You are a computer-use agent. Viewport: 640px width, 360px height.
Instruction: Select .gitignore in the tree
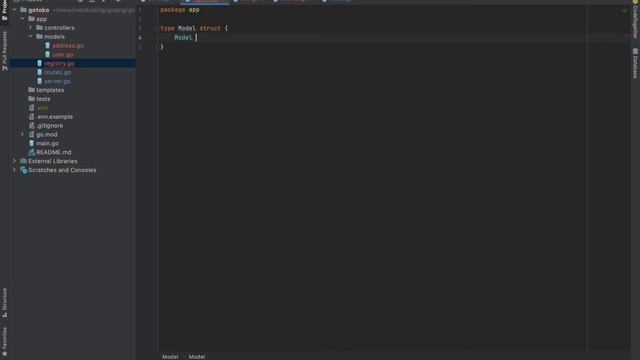click(50, 126)
